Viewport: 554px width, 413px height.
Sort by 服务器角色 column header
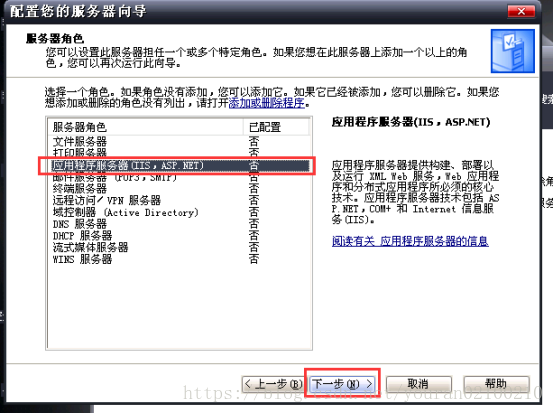pos(145,127)
